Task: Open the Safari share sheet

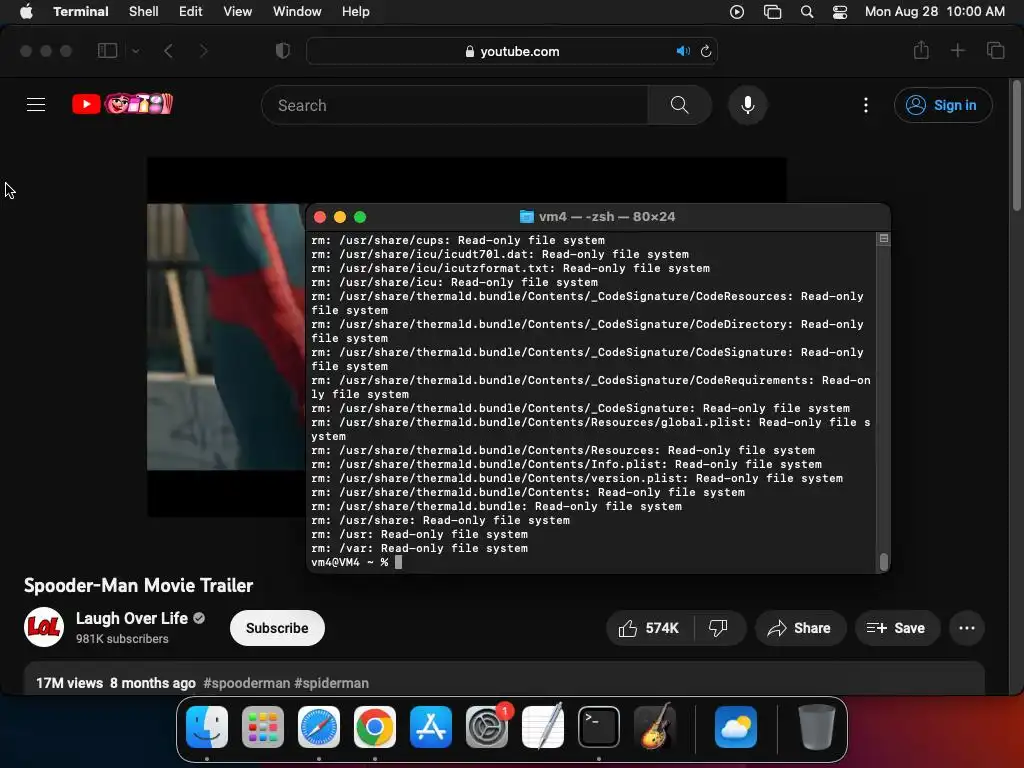Action: [x=921, y=50]
